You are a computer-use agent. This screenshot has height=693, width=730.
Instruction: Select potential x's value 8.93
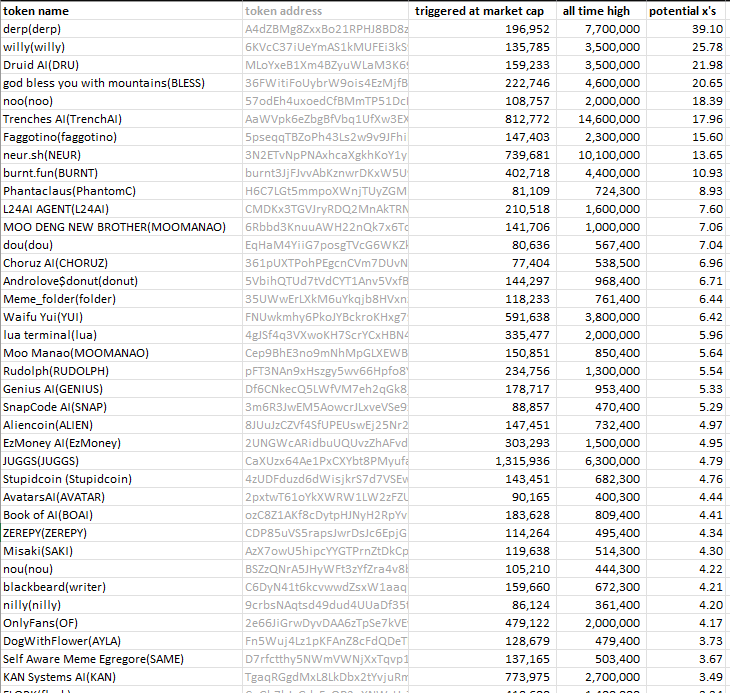pos(686,191)
